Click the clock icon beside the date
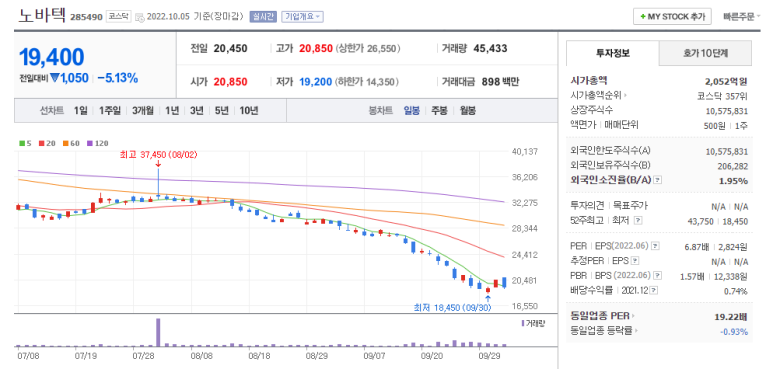This screenshot has height=369, width=773. [139, 17]
